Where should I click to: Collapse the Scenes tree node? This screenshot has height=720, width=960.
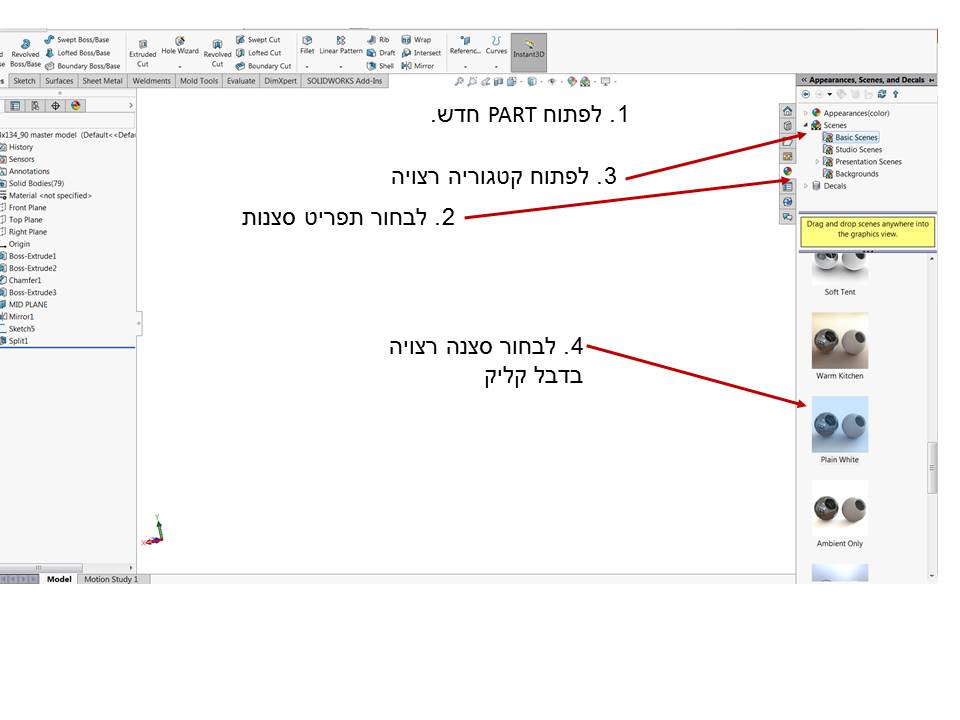coord(807,125)
